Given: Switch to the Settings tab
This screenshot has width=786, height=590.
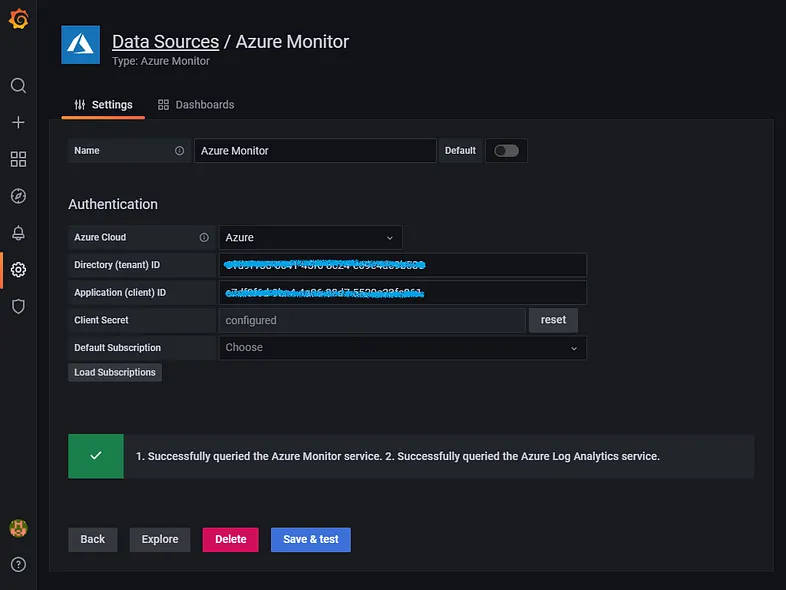Looking at the screenshot, I should tap(103, 105).
